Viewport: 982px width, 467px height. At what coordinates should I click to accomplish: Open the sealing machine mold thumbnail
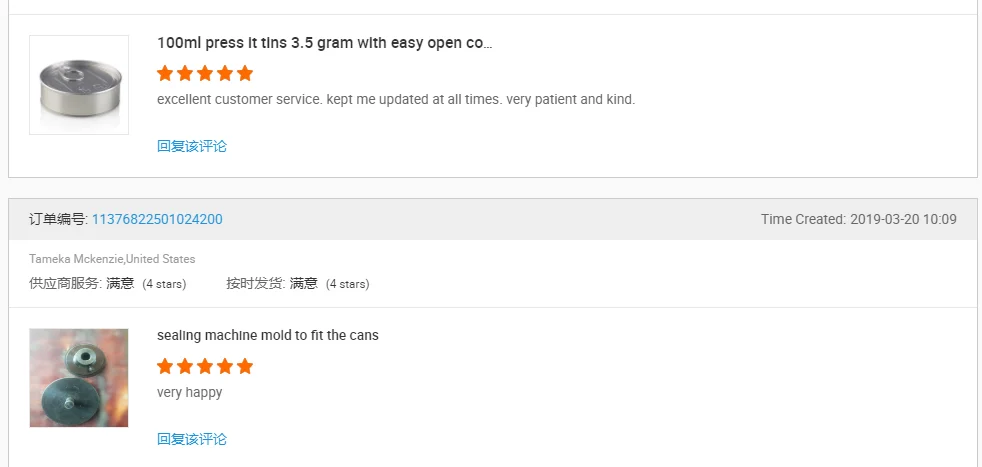[79, 378]
